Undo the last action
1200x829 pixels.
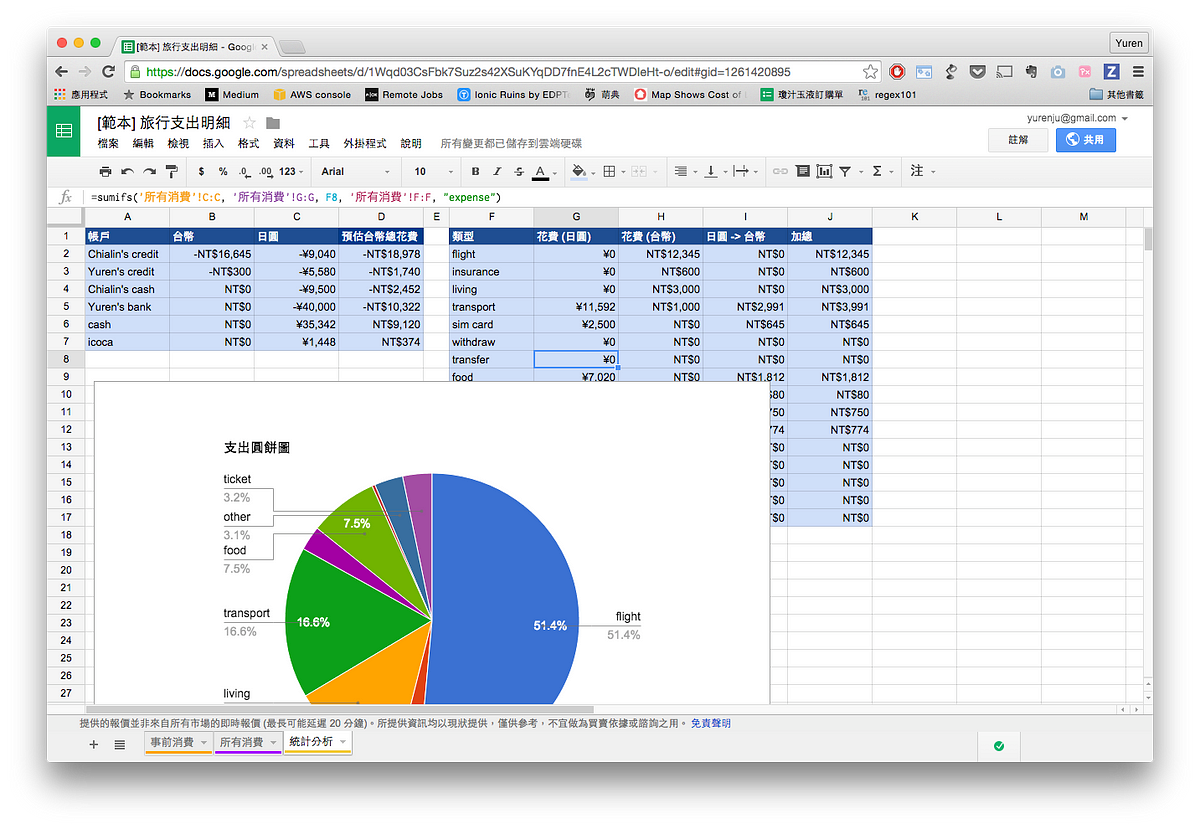click(128, 172)
